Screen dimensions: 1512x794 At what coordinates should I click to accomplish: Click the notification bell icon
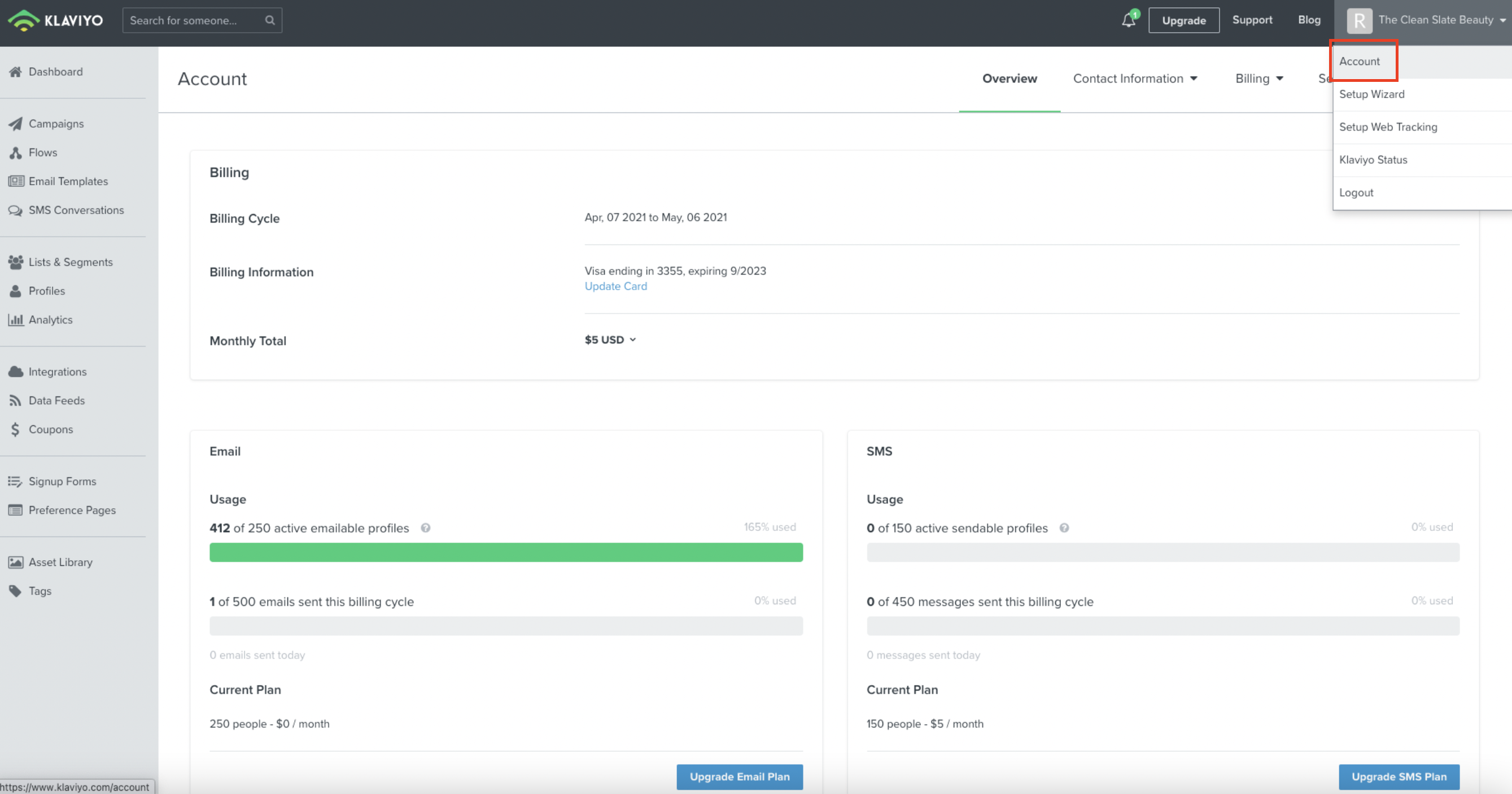point(1128,20)
